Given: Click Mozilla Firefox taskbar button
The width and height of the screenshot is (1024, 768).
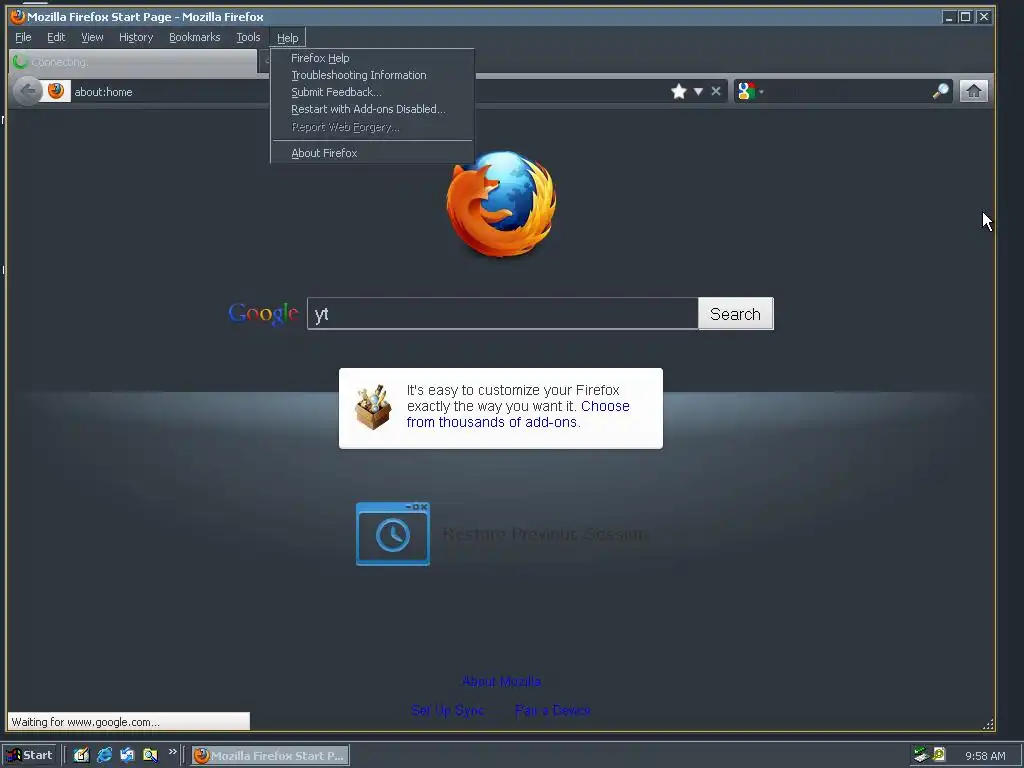Looking at the screenshot, I should pyautogui.click(x=270, y=756).
